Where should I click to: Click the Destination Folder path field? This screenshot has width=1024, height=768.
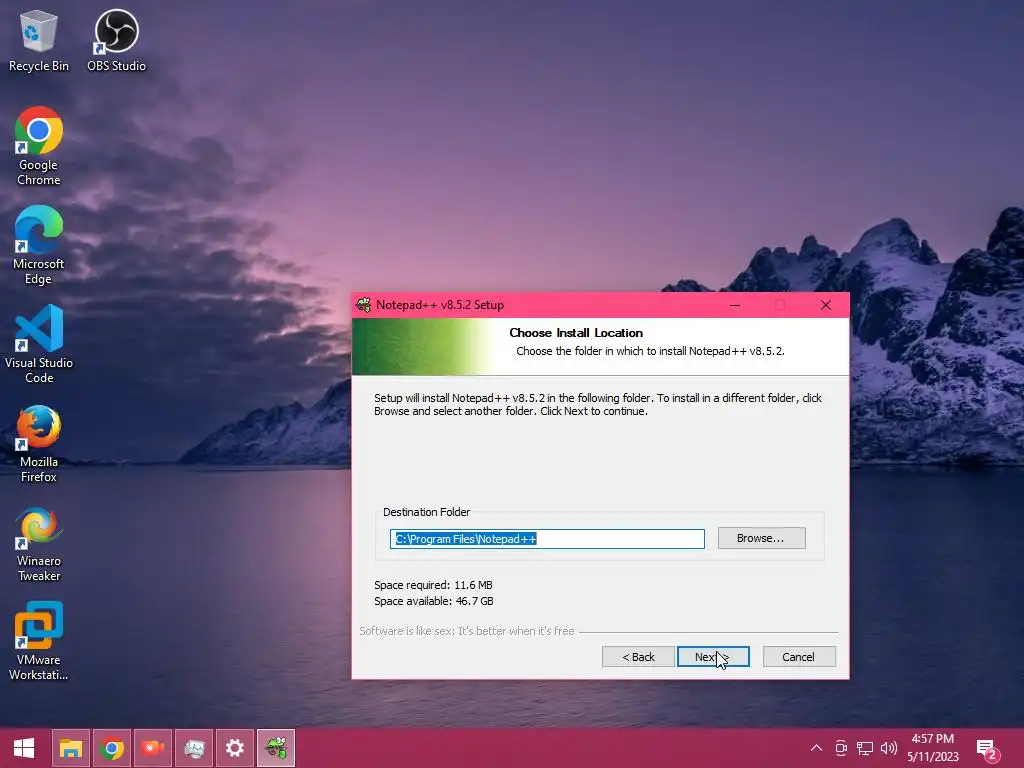pyautogui.click(x=547, y=539)
